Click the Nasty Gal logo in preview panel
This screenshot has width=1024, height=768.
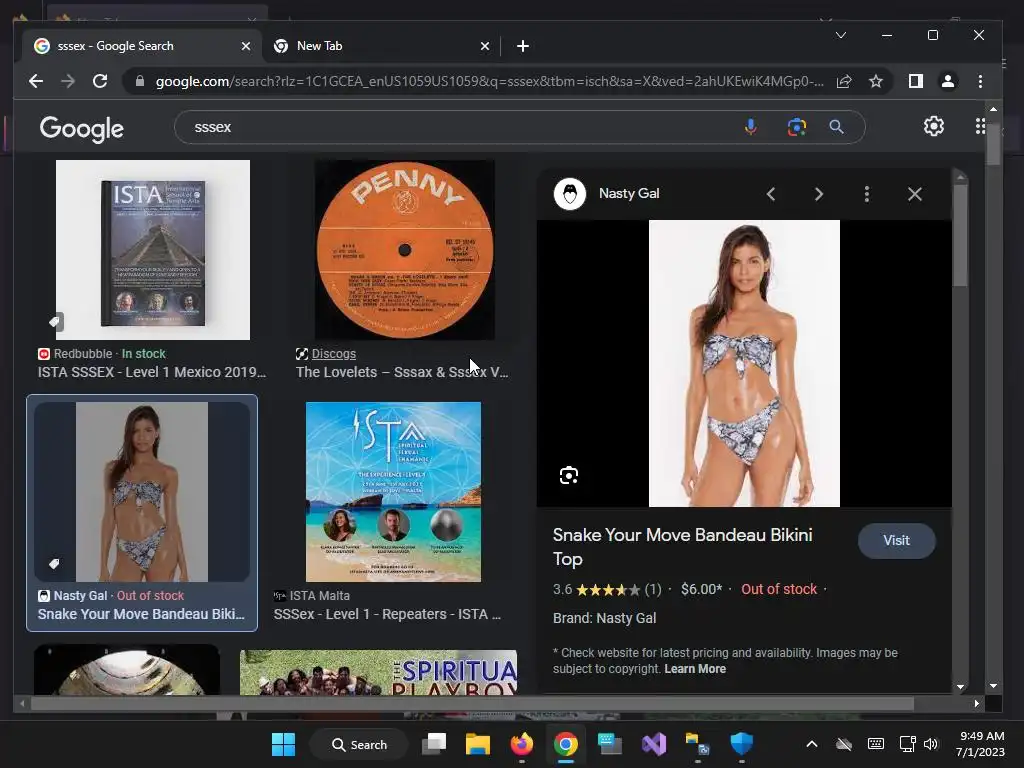[x=570, y=194]
